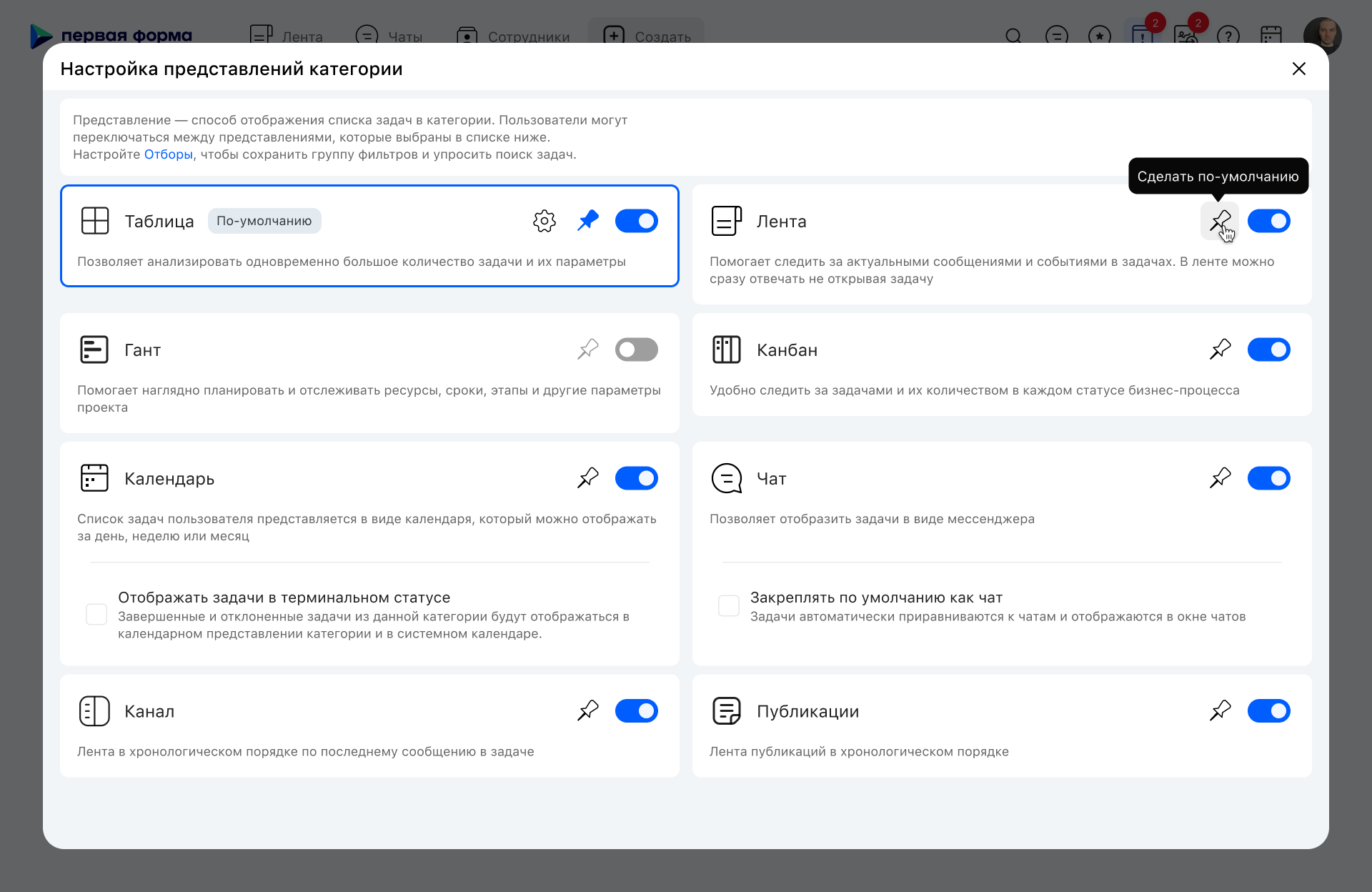
Task: Open settings gear for Таблица view
Action: pos(545,221)
